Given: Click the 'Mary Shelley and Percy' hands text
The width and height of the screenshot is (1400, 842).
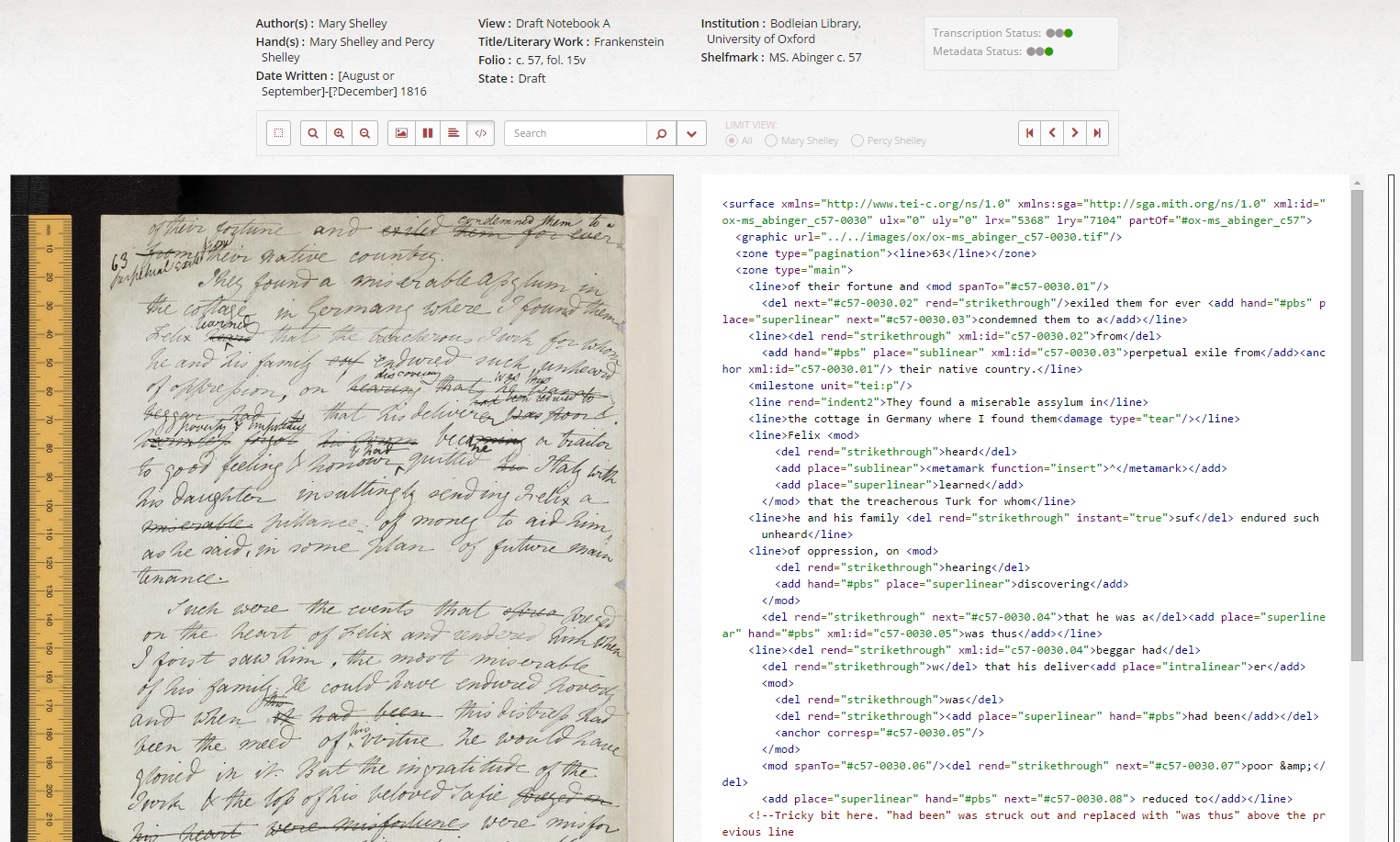Looking at the screenshot, I should (x=372, y=41).
